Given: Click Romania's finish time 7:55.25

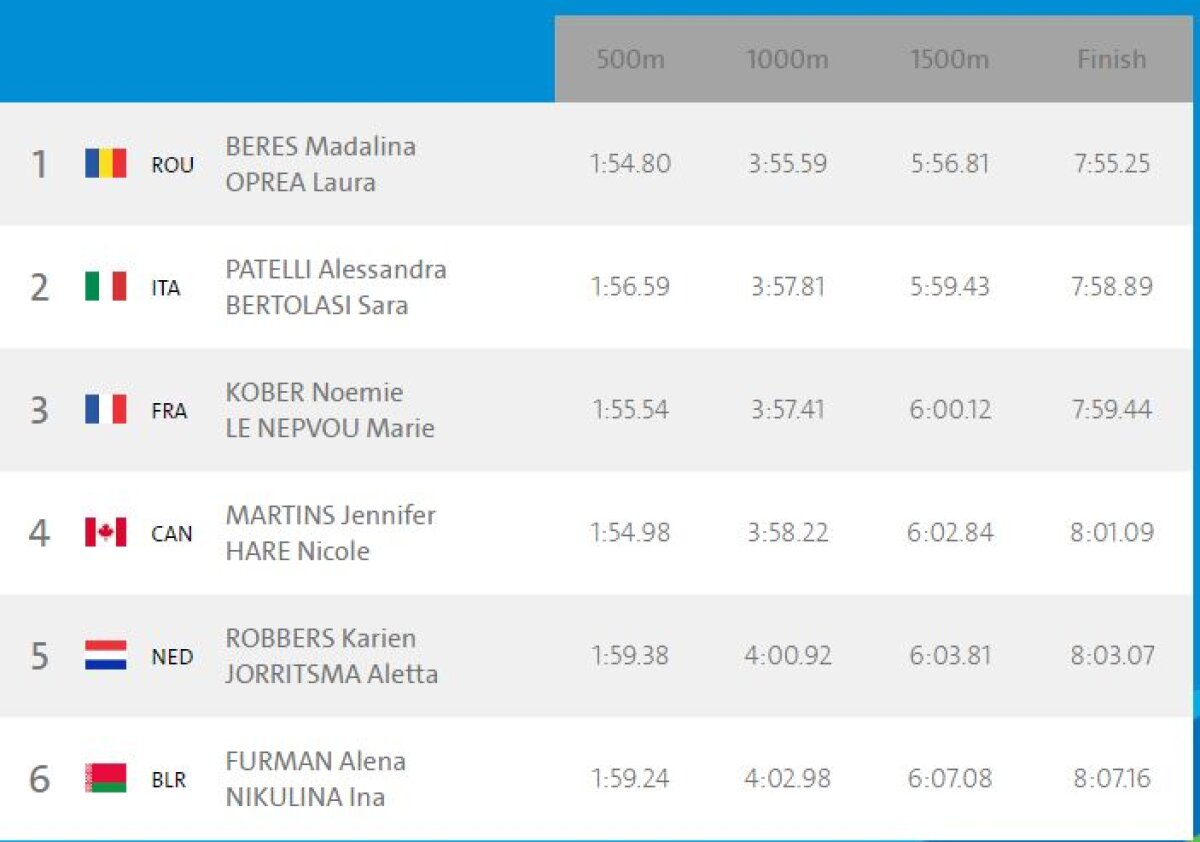Looking at the screenshot, I should click(x=1112, y=164).
